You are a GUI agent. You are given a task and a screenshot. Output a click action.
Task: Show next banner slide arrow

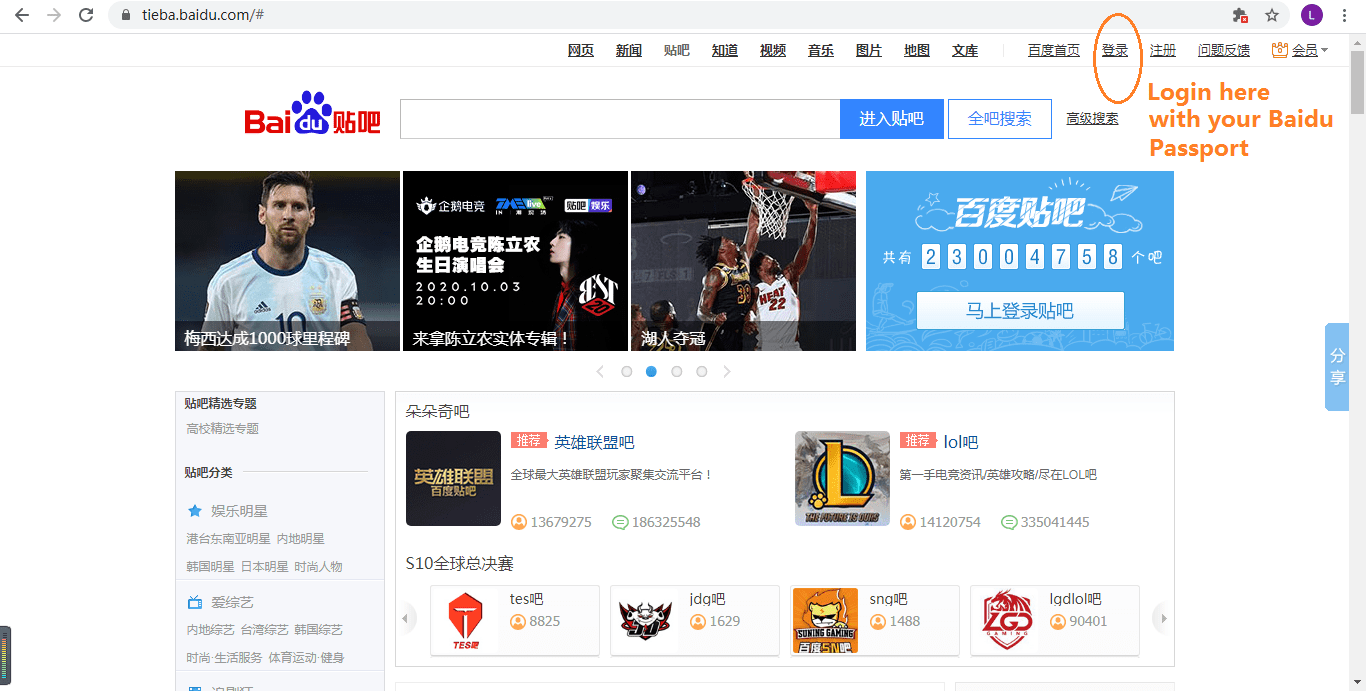pyautogui.click(x=727, y=371)
